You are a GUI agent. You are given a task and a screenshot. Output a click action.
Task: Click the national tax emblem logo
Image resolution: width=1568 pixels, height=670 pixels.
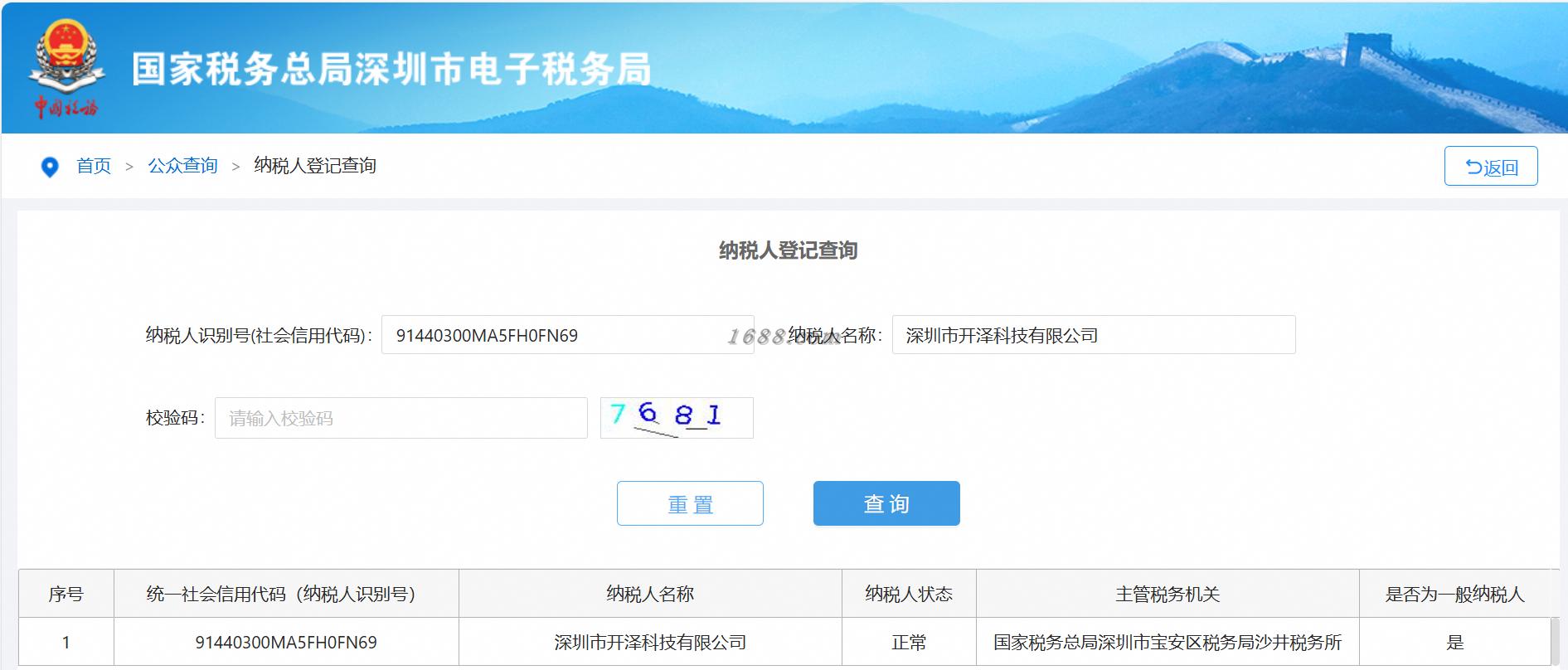(x=66, y=70)
